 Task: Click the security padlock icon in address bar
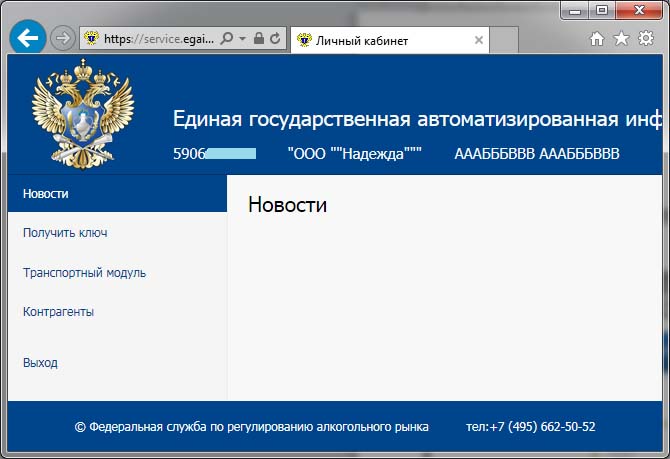[x=259, y=39]
